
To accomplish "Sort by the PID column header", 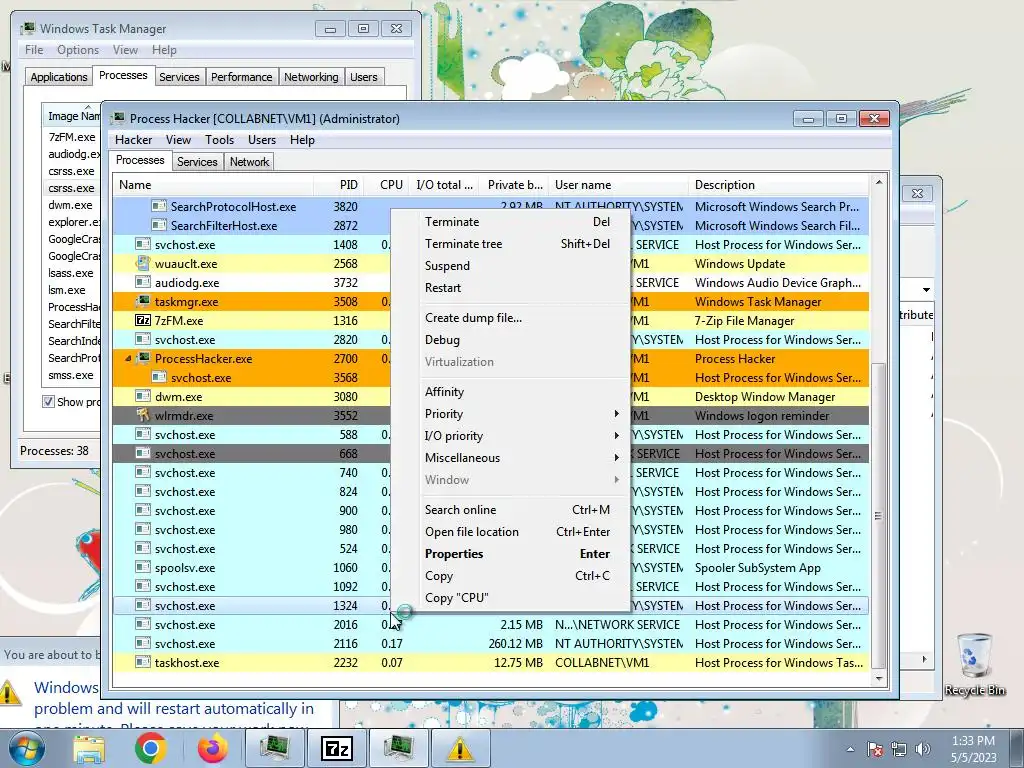I will pyautogui.click(x=339, y=185).
